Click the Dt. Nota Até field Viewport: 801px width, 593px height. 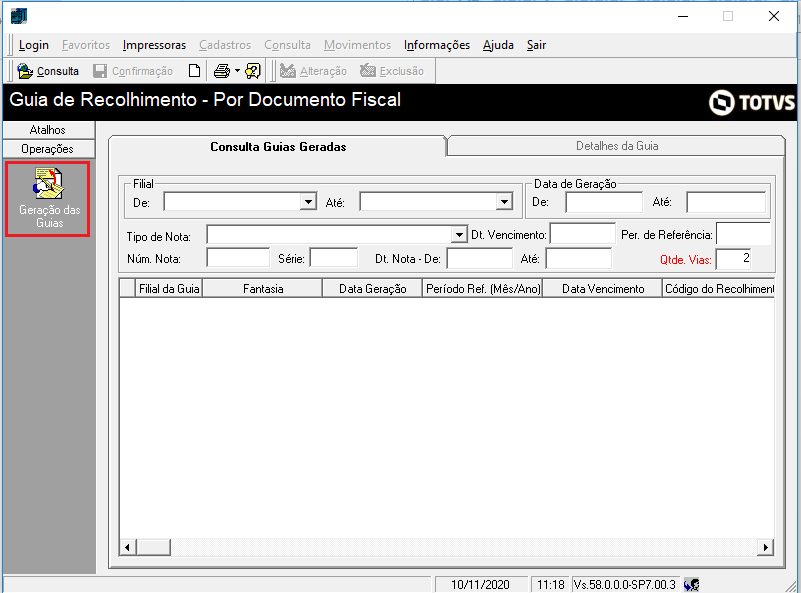pos(578,258)
